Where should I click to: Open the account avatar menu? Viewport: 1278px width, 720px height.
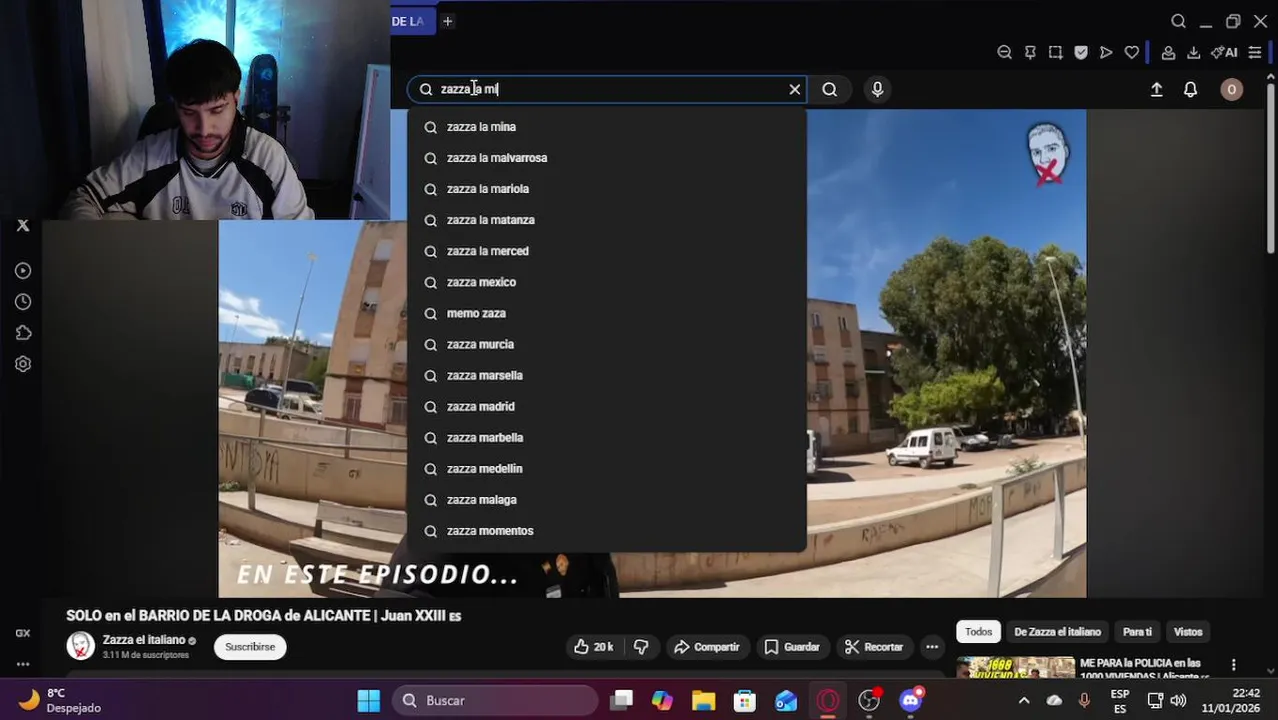pos(1231,89)
